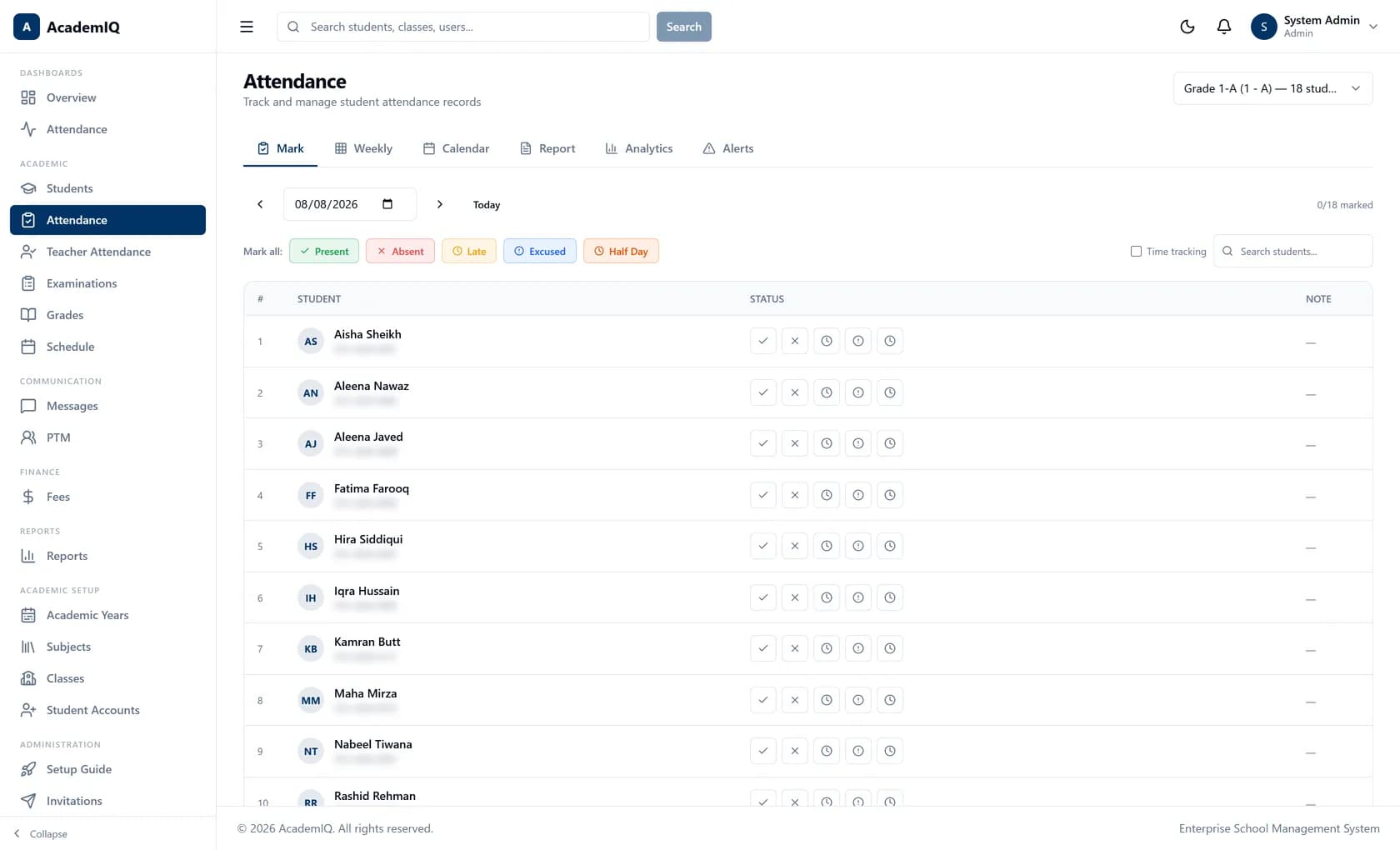Open notifications bell
The height and width of the screenshot is (850, 1400).
pyautogui.click(x=1224, y=27)
